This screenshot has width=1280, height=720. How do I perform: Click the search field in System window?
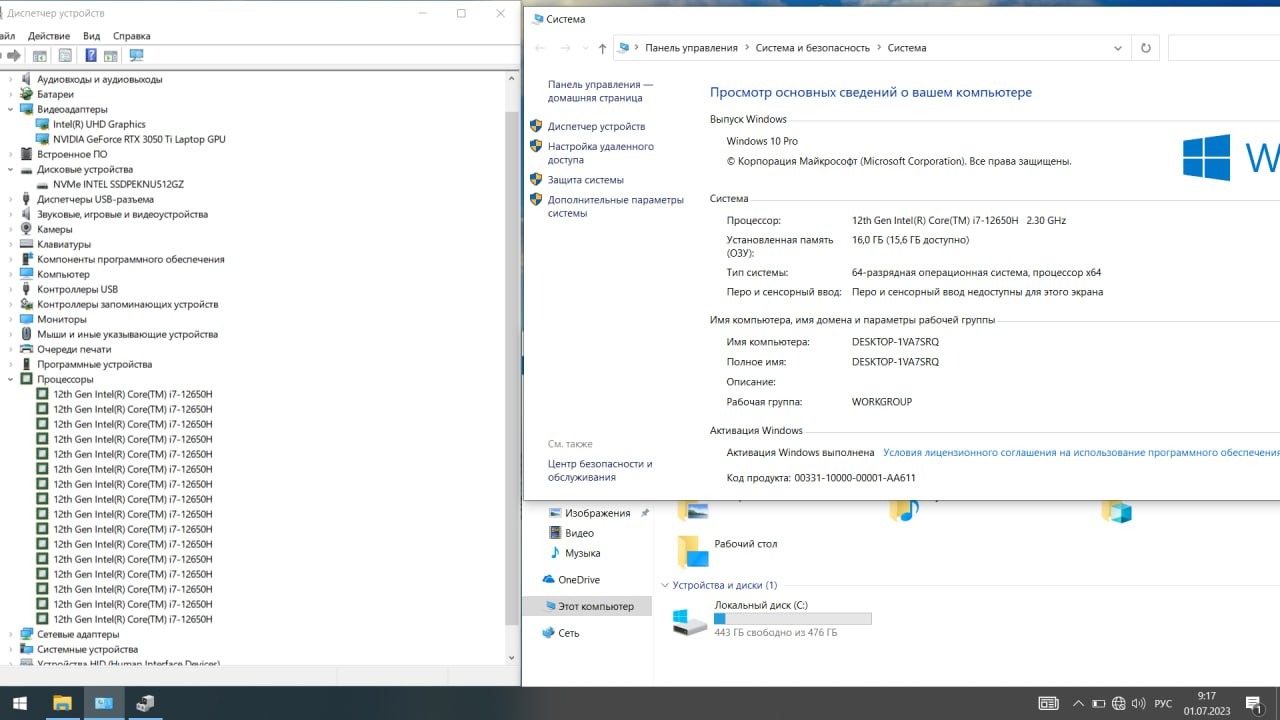click(1223, 48)
